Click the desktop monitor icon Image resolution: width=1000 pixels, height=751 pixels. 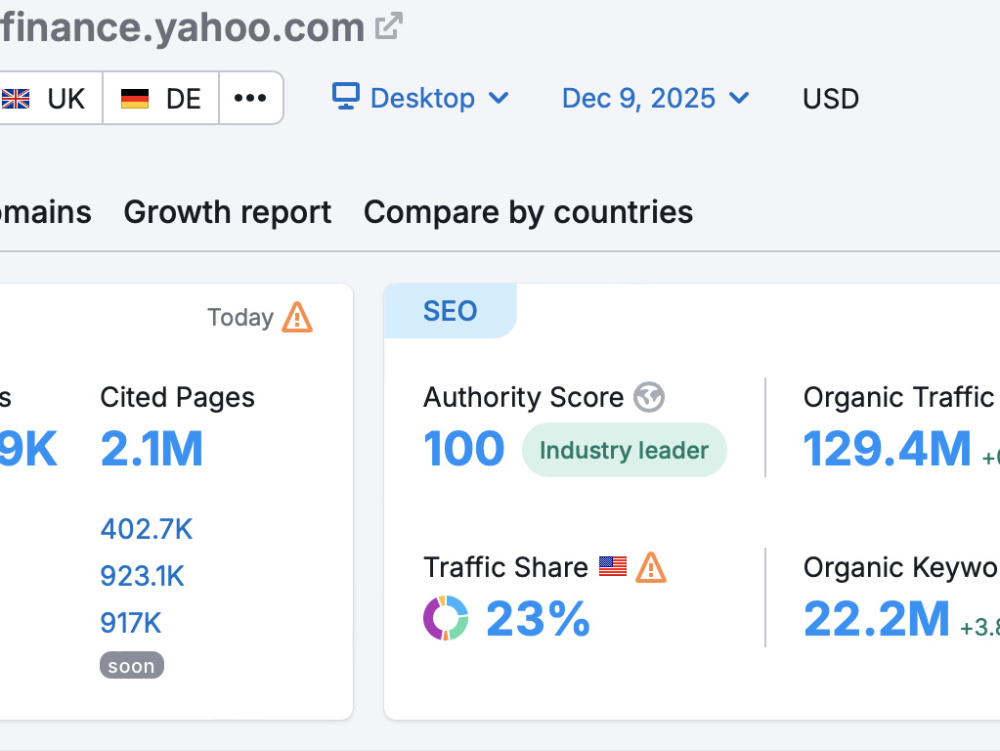click(346, 96)
